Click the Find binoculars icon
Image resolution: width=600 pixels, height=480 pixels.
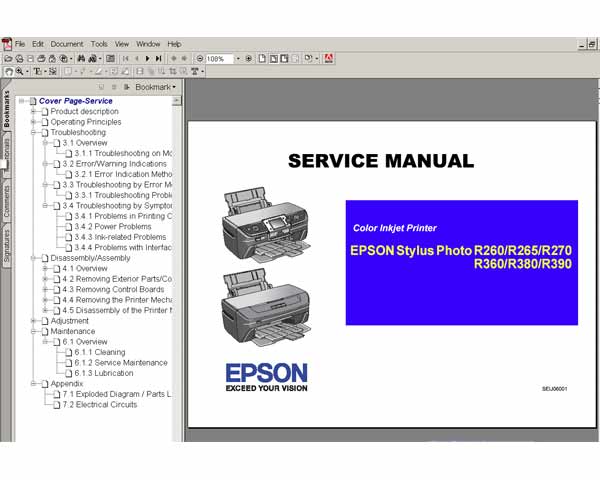(81, 59)
